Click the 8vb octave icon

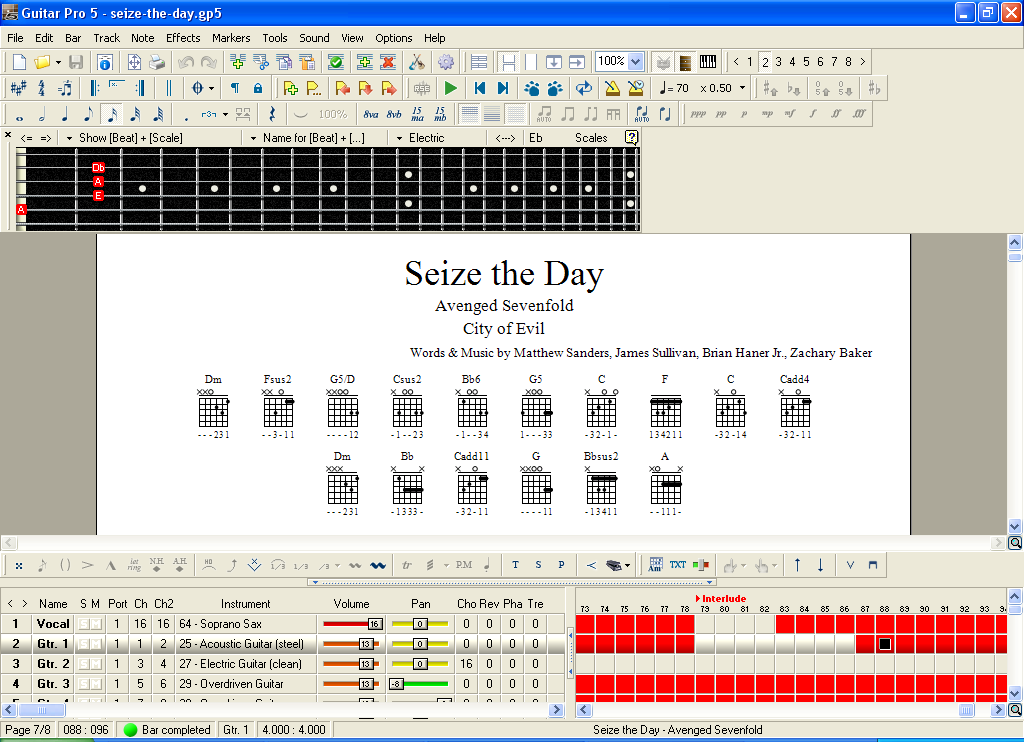(394, 115)
